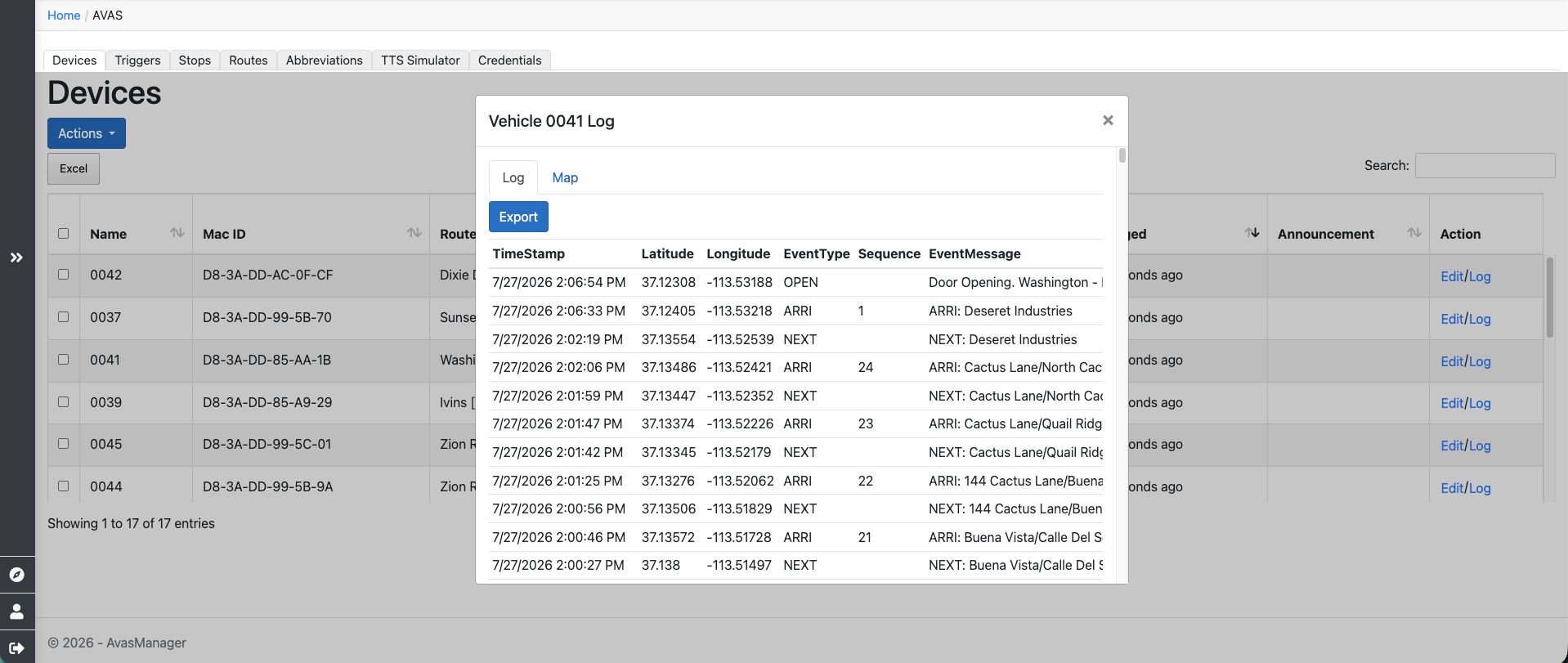This screenshot has height=663, width=1568.
Task: Click Mac ID D8-3A-DD-AC-0F-CF cell
Action: point(267,275)
